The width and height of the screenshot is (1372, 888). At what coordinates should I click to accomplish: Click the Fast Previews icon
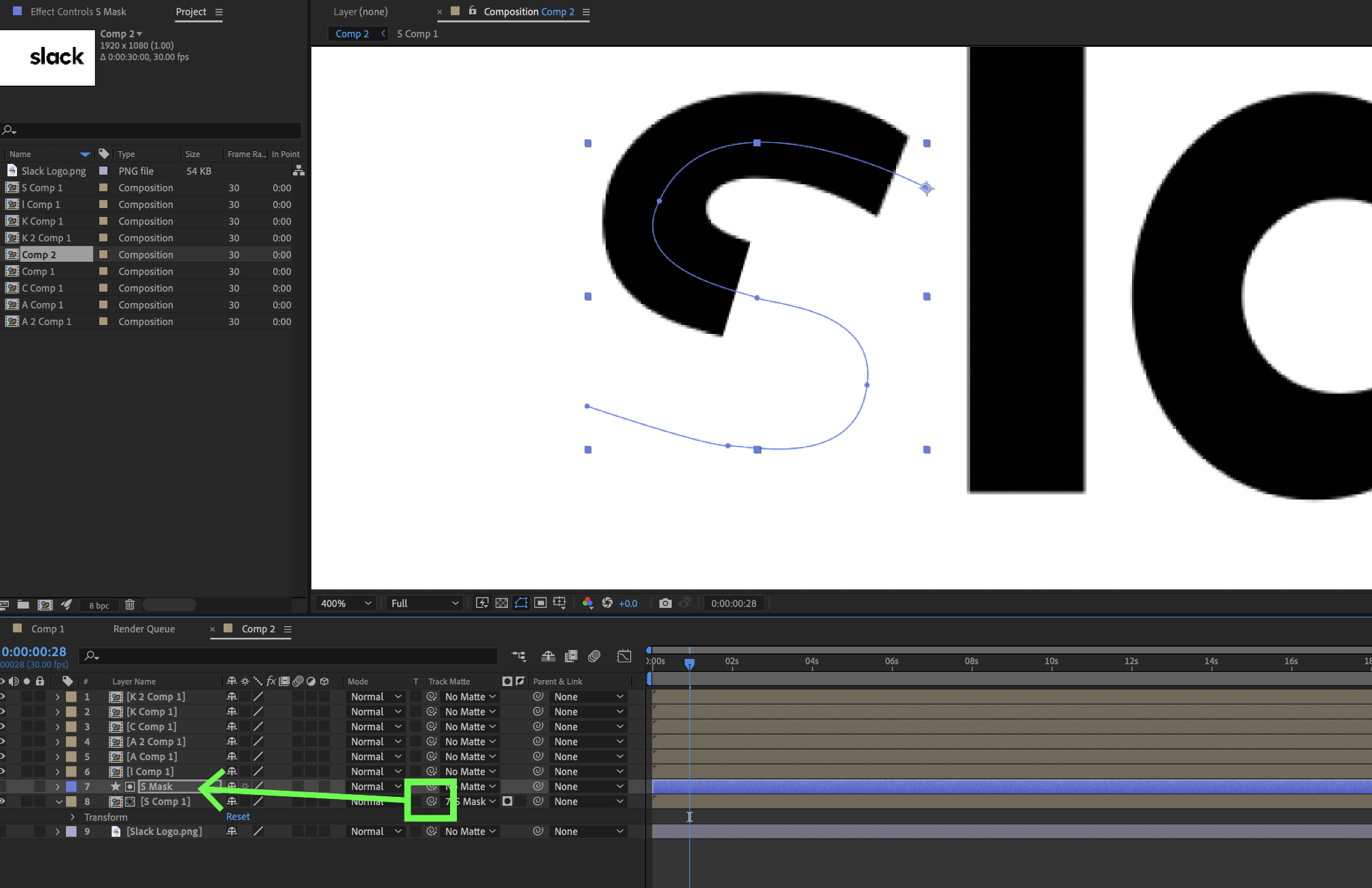tap(482, 603)
